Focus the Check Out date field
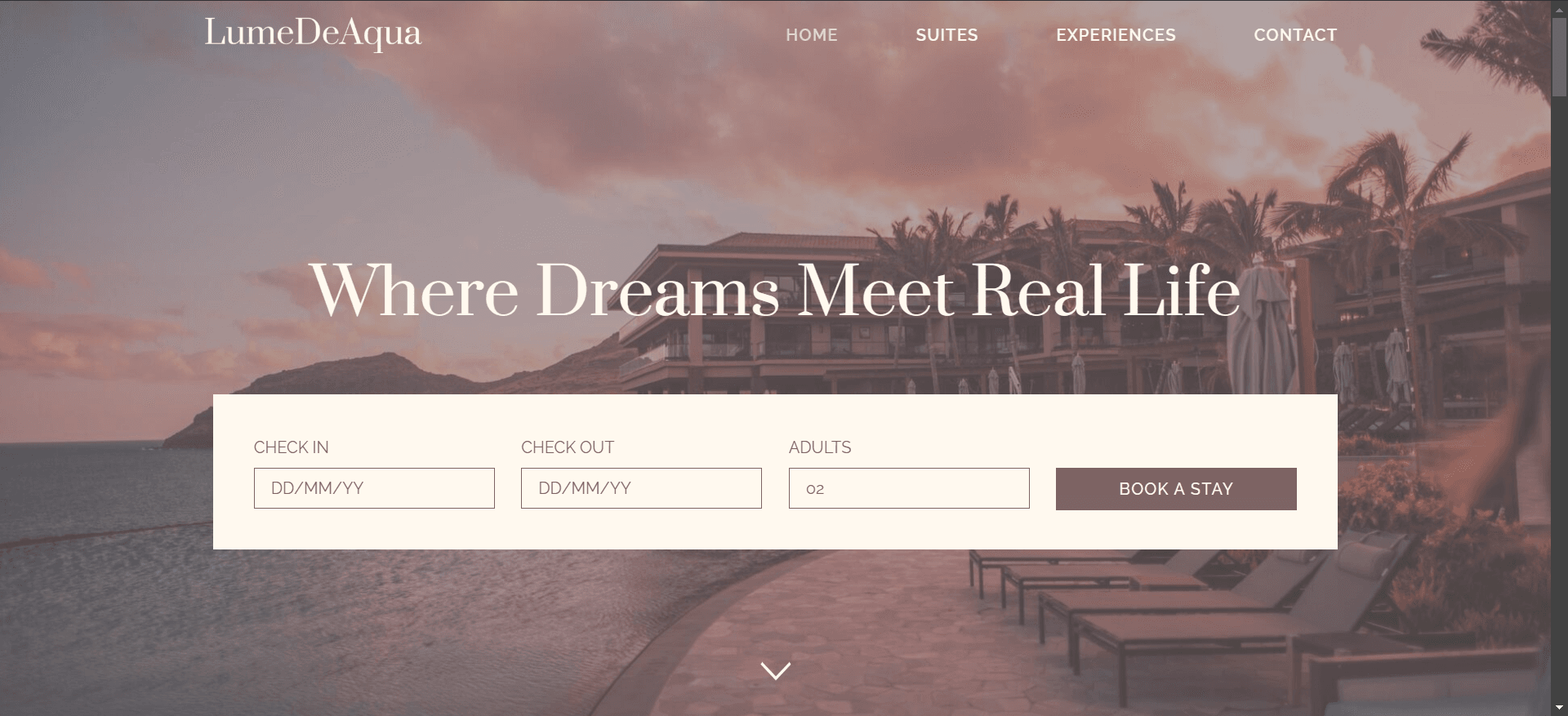This screenshot has height=716, width=1568. [641, 488]
